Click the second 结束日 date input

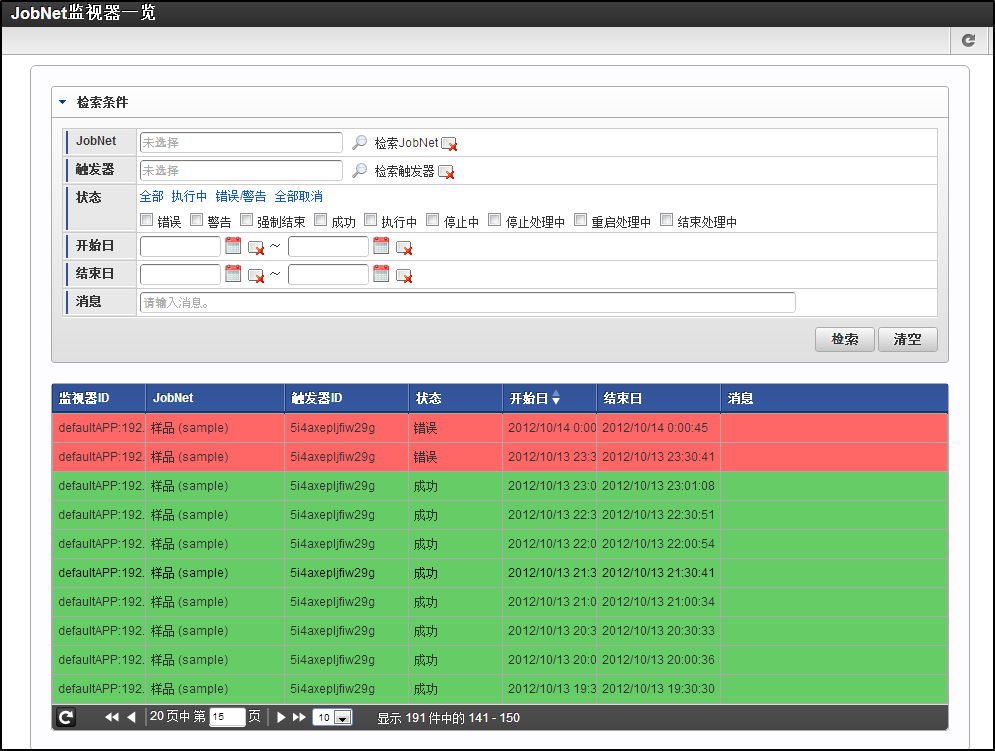[328, 274]
